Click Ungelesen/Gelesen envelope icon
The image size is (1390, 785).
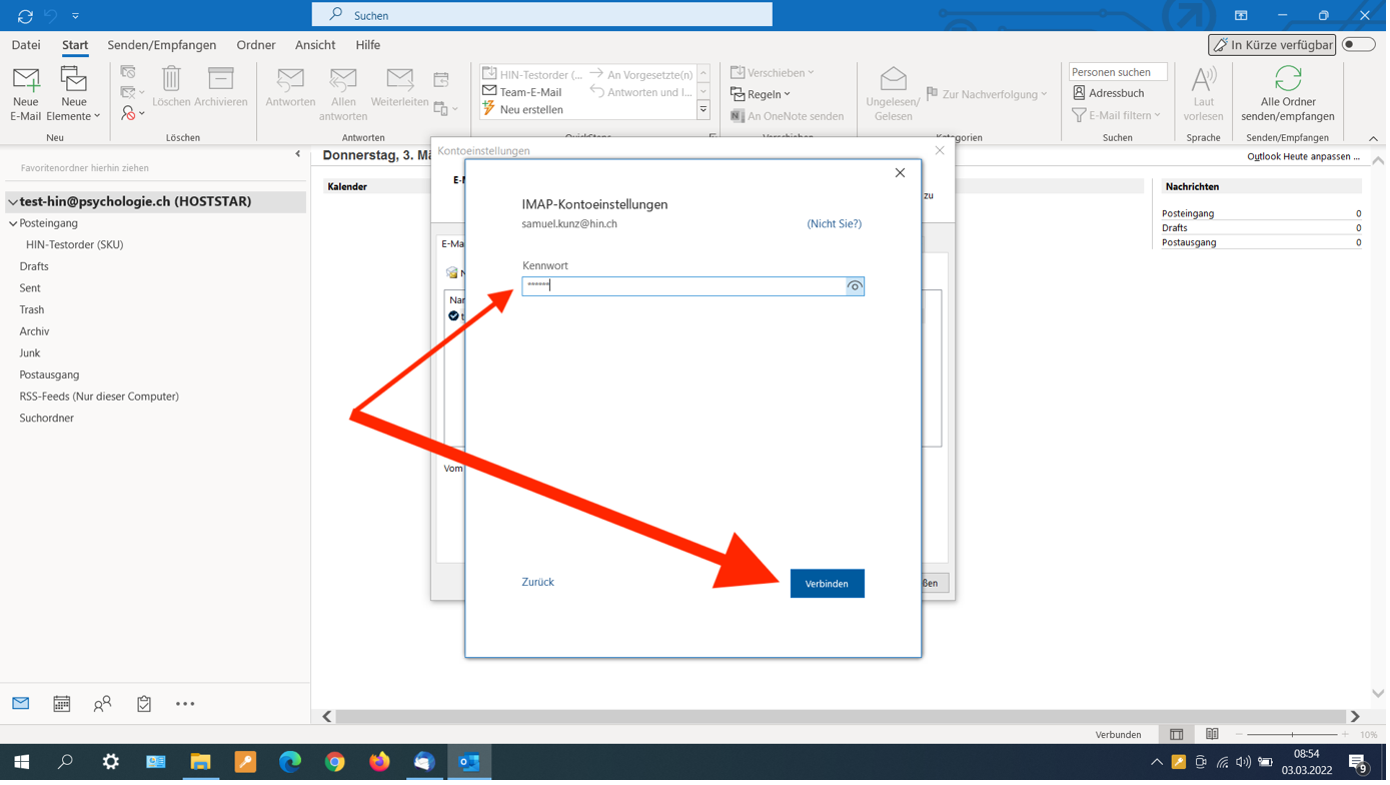893,79
